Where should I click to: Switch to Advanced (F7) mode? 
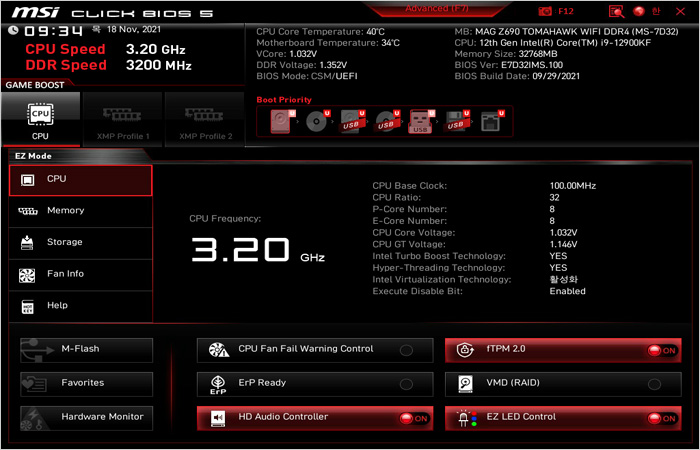437,9
